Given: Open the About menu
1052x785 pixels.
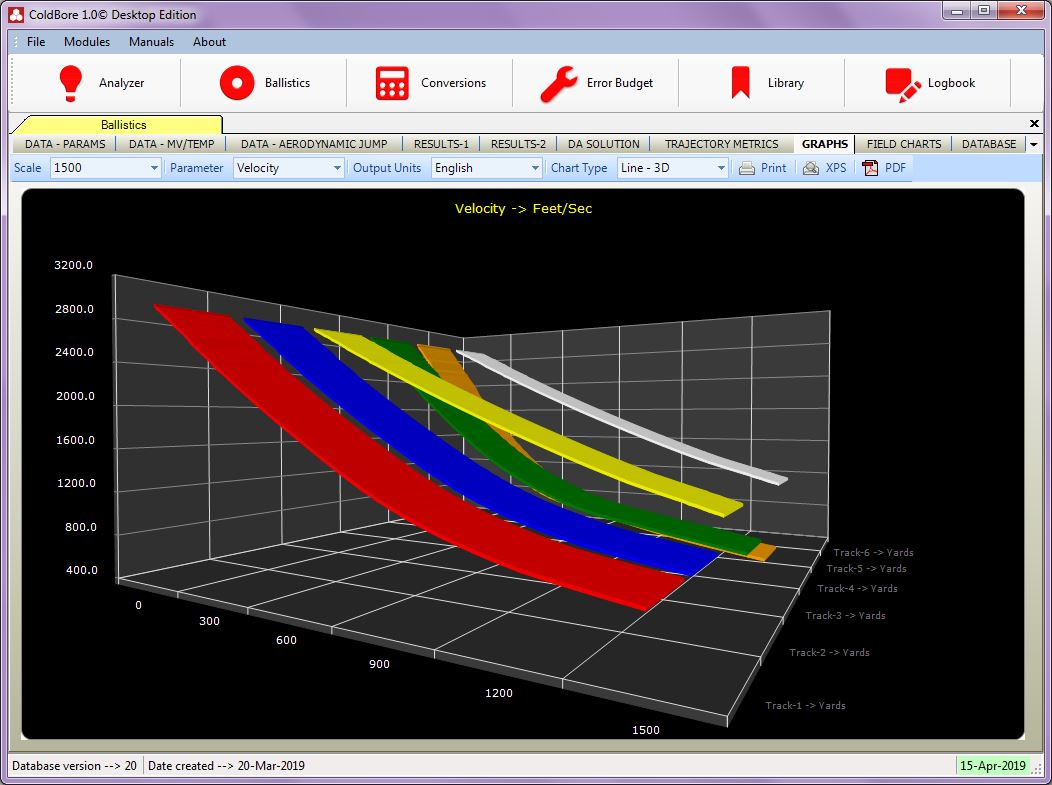Looking at the screenshot, I should point(209,42).
